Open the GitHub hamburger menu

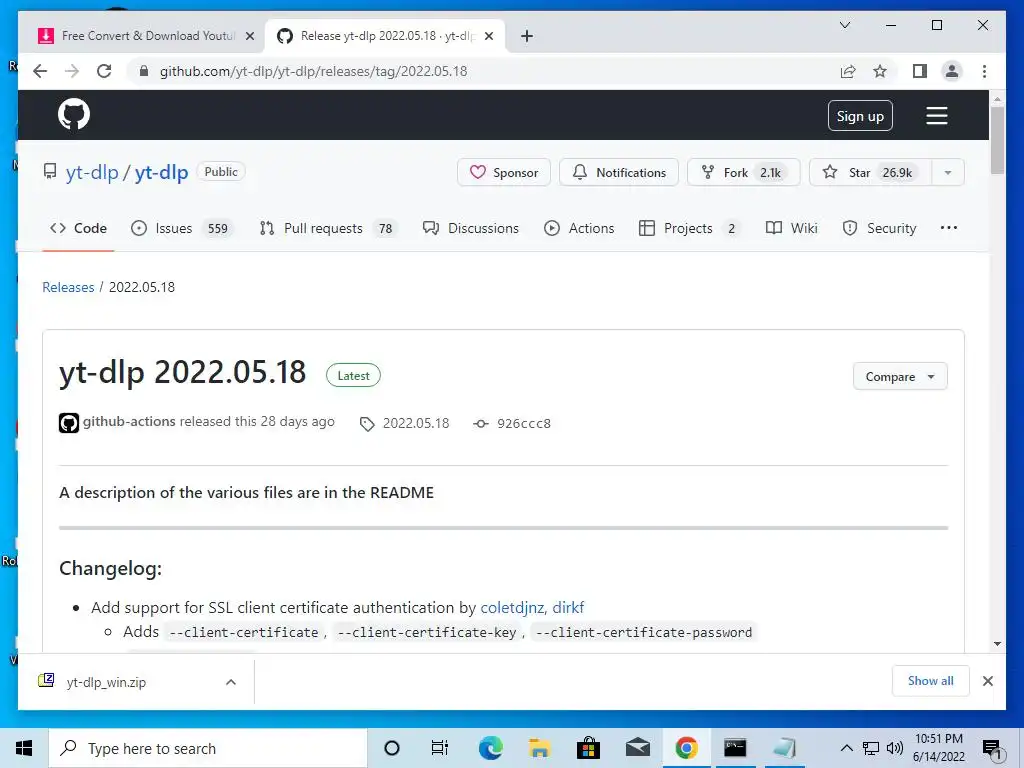[x=936, y=116]
